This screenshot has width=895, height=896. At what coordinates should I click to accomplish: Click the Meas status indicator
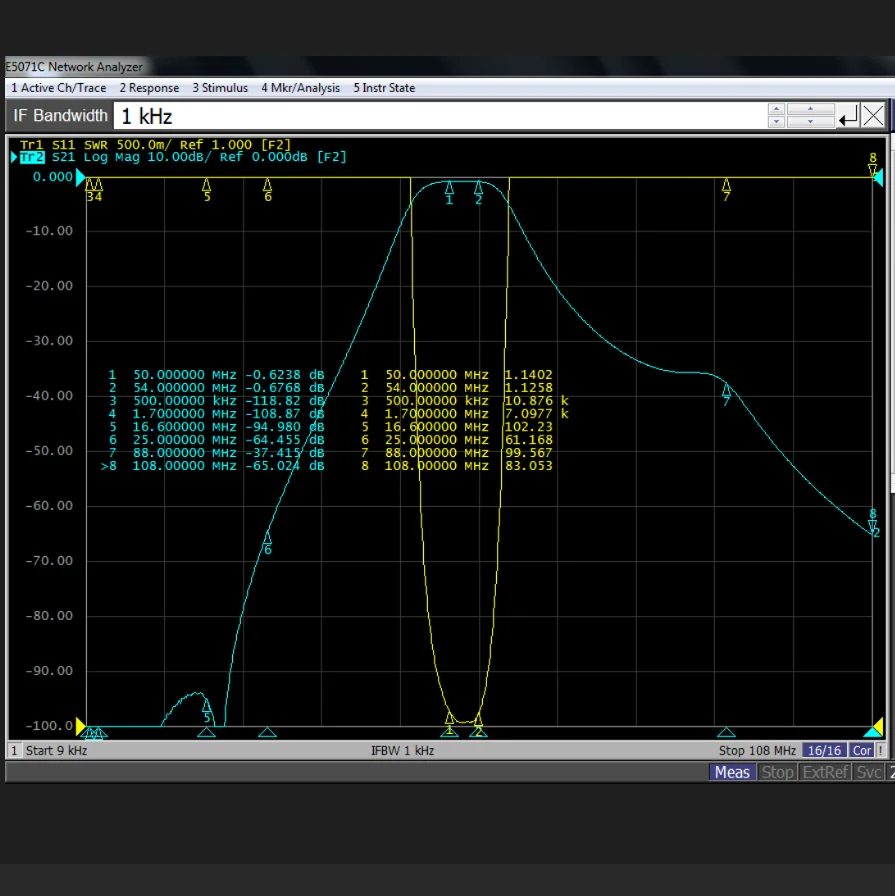[732, 772]
